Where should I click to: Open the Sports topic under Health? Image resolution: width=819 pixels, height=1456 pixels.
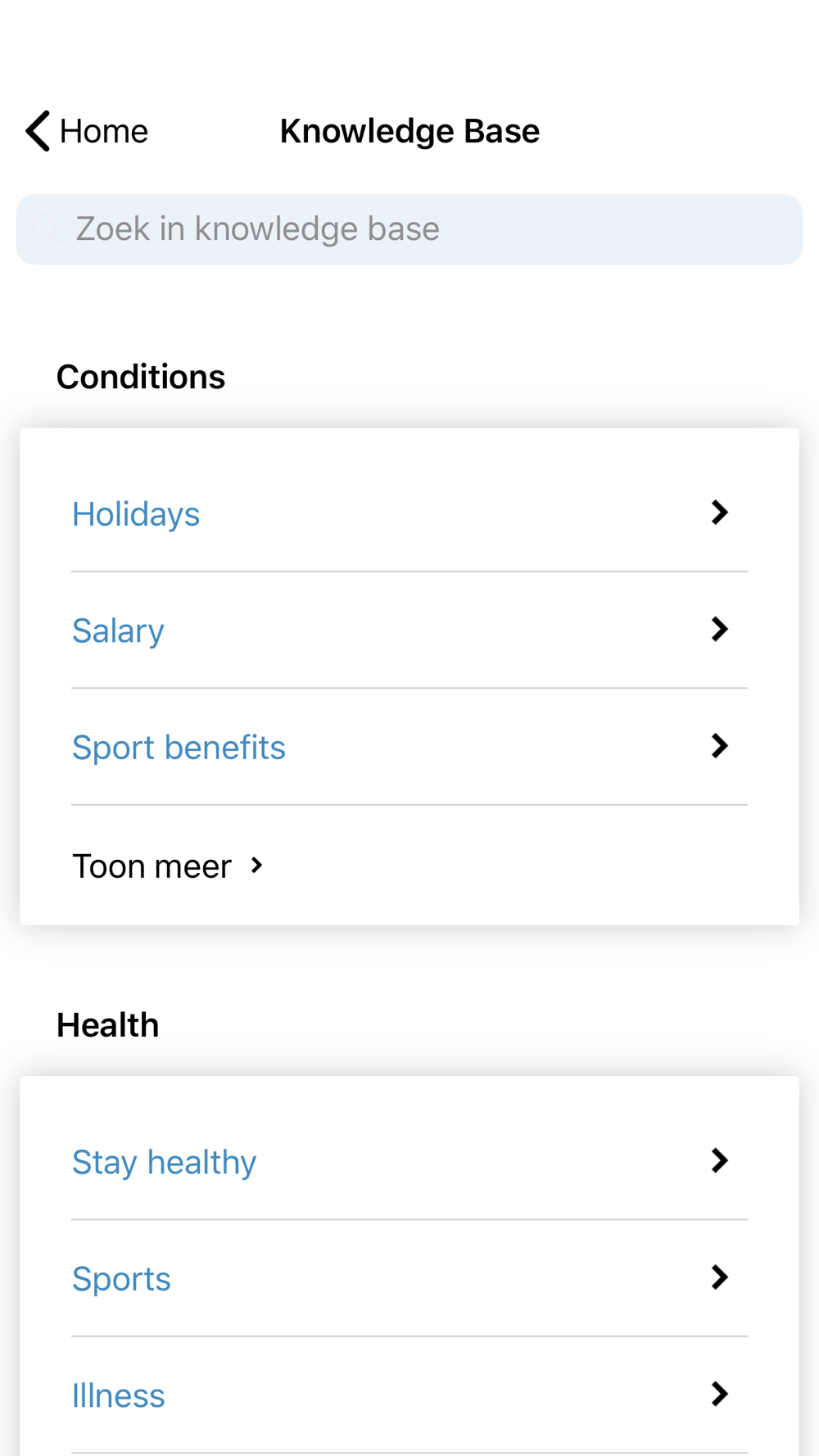(121, 1279)
